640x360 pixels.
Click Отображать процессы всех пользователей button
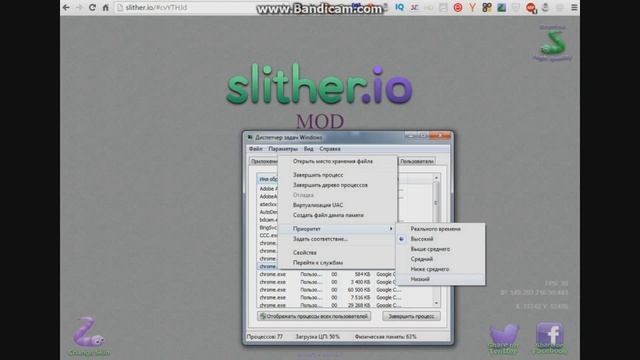click(x=314, y=316)
